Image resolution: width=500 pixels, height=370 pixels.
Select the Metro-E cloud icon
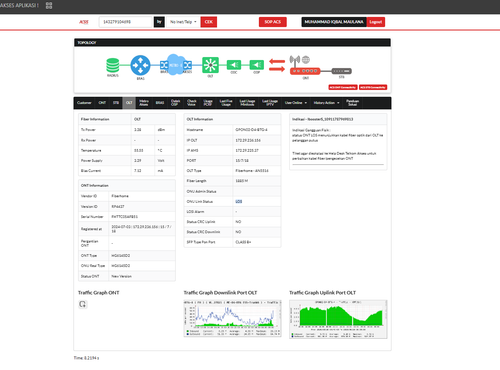point(176,65)
